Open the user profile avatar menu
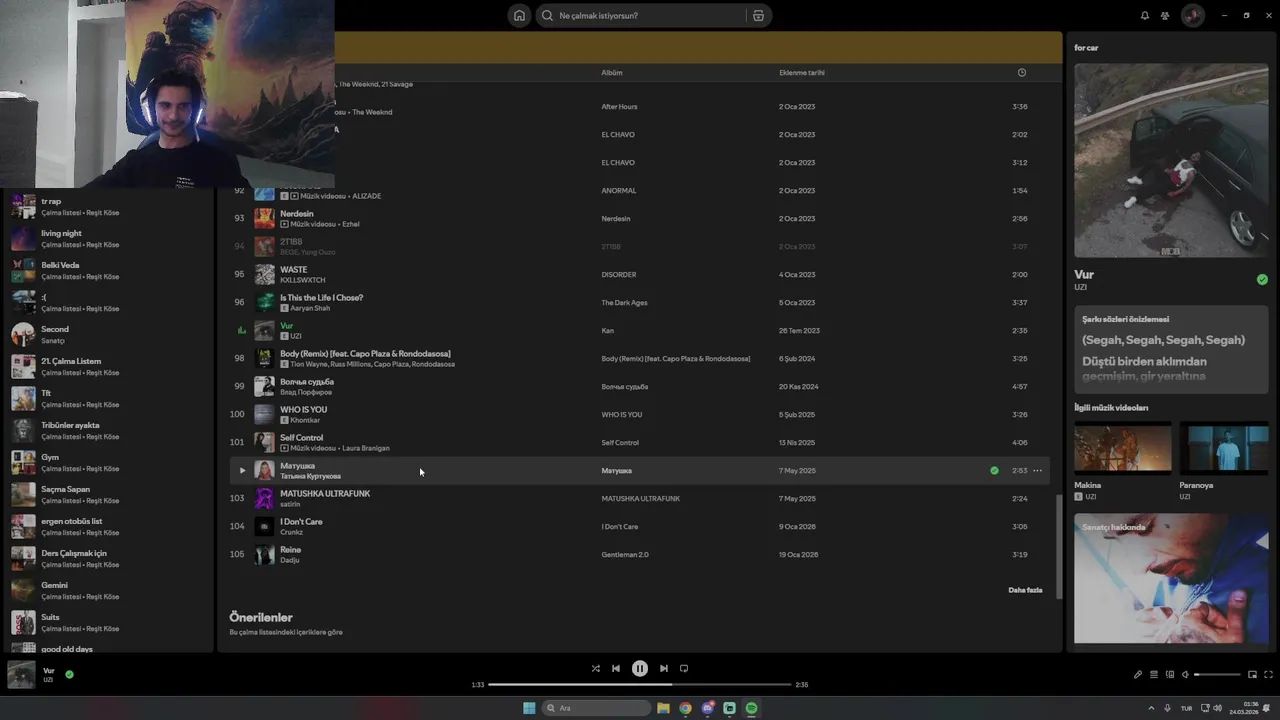The width and height of the screenshot is (1280, 720). [1192, 15]
